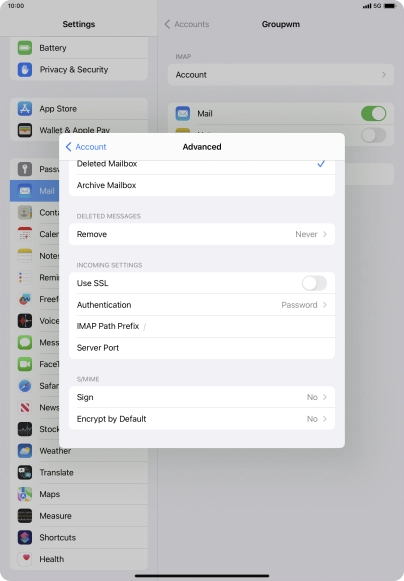Screen dimensions: 404x581
Task: Open the Battery settings icon
Action: 24,48
